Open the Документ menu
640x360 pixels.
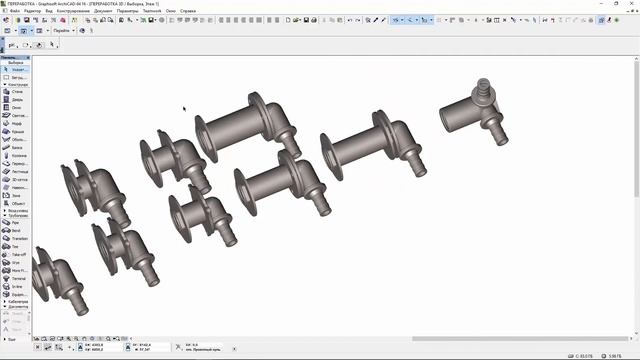103,11
